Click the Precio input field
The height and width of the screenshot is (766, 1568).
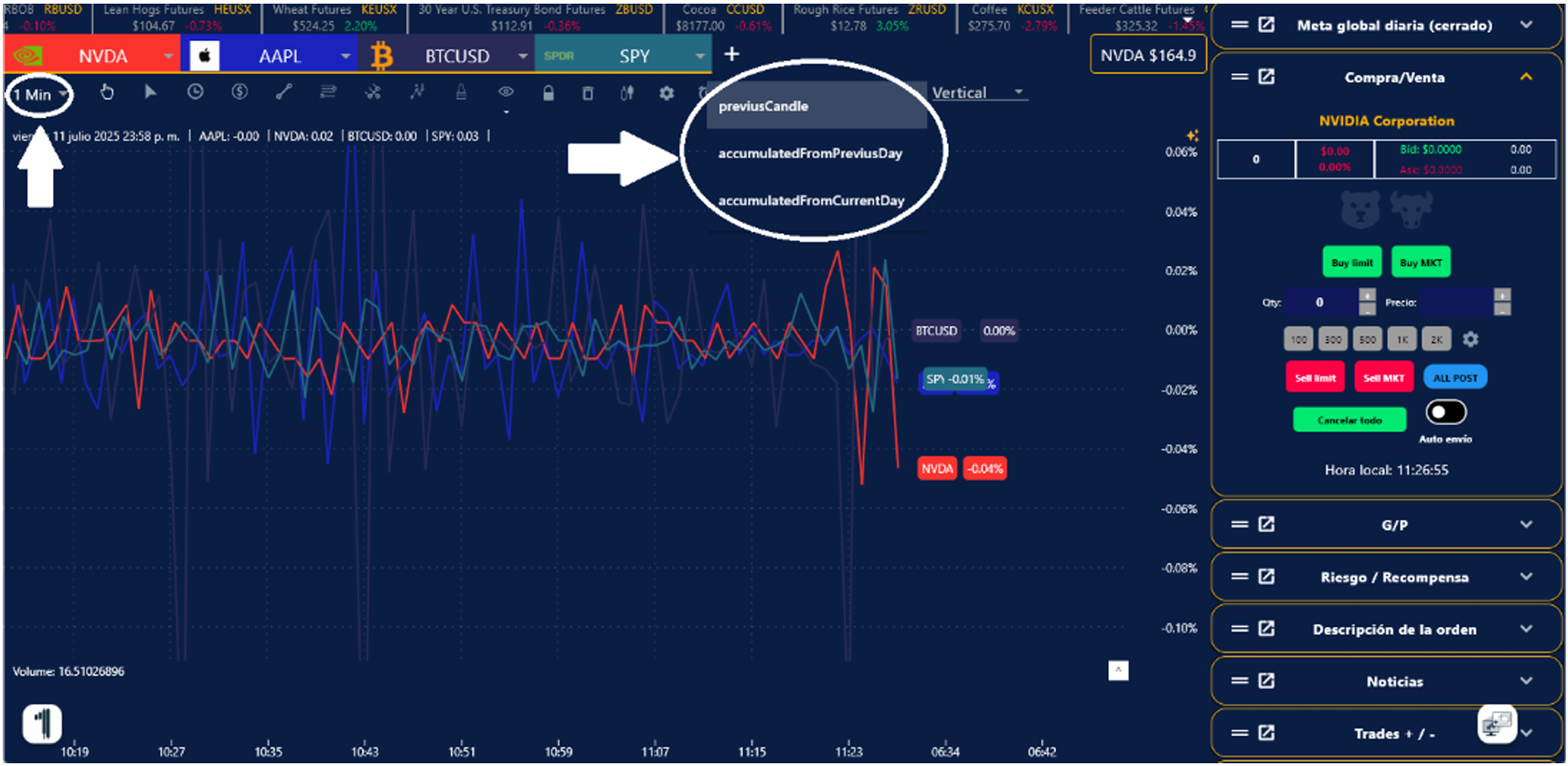pyautogui.click(x=1456, y=303)
